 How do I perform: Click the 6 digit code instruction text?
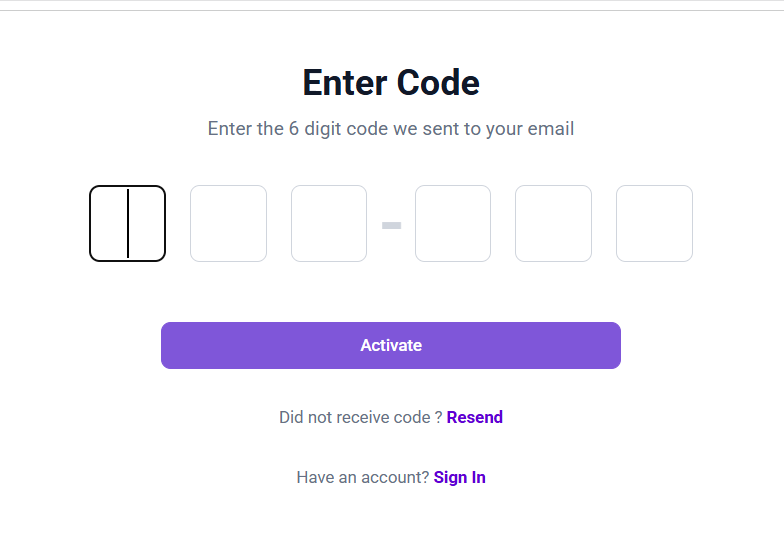click(391, 129)
